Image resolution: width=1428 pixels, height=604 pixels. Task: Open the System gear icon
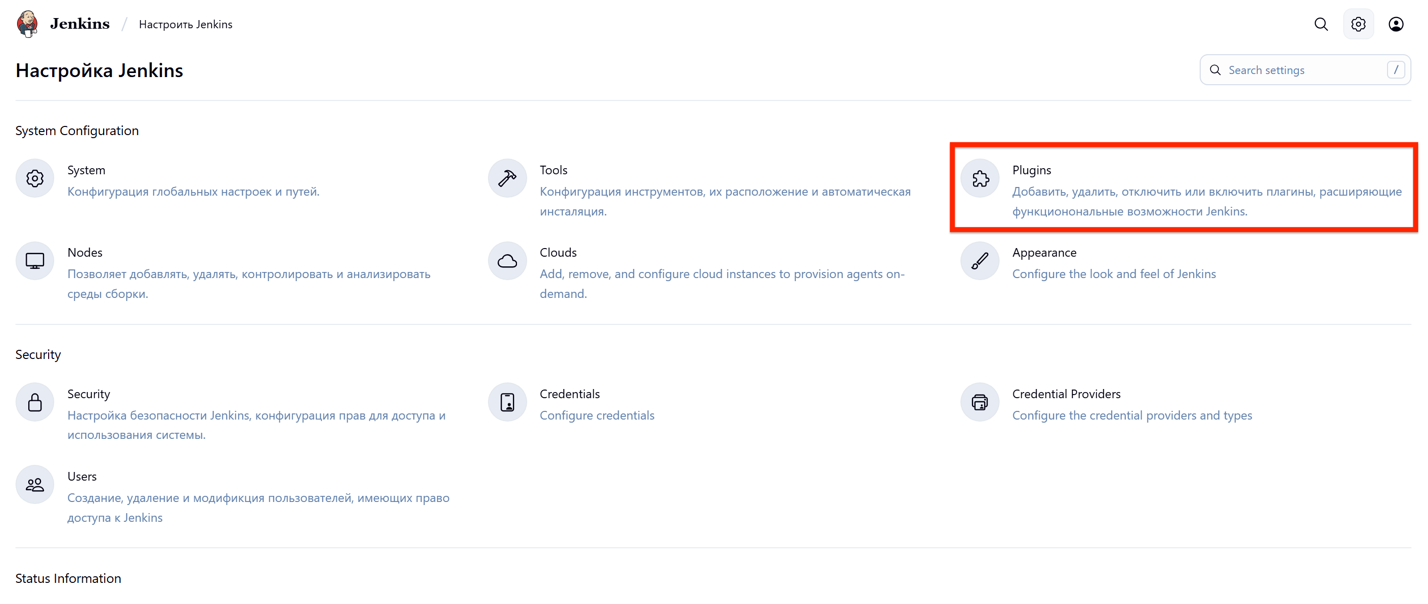(x=35, y=179)
